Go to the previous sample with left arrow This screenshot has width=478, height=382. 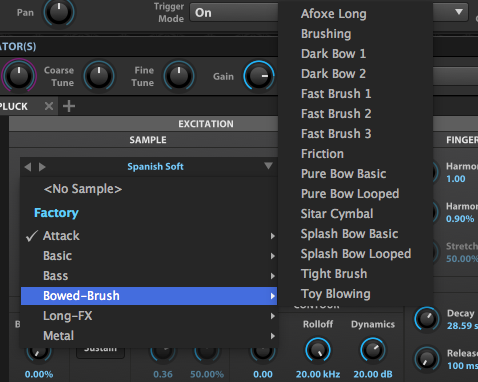(x=28, y=167)
